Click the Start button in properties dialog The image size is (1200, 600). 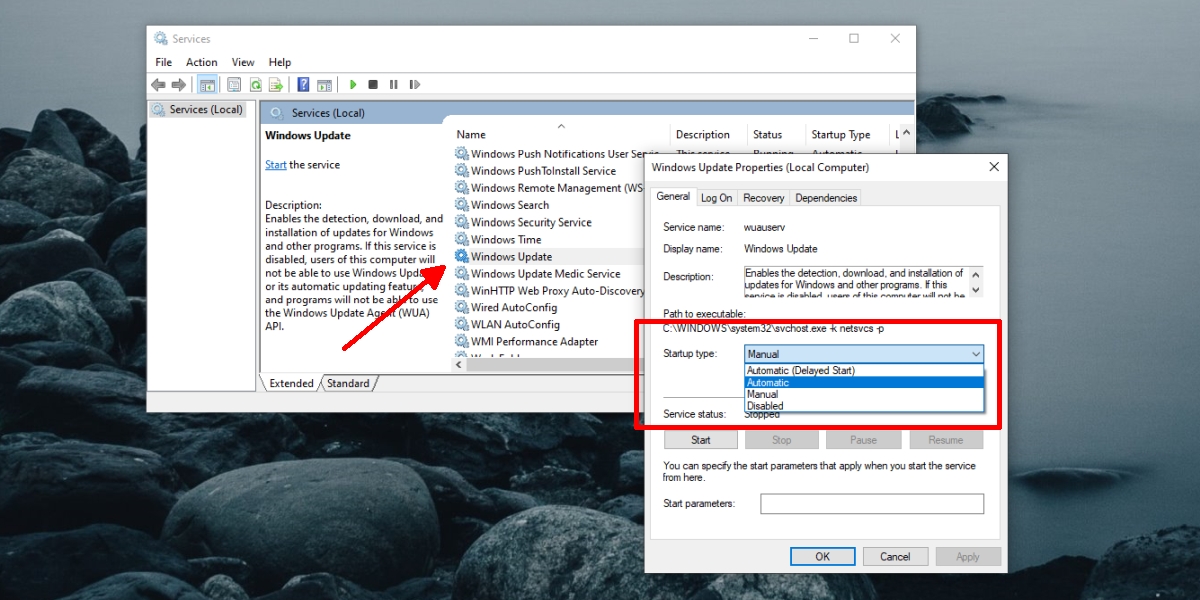[x=701, y=440]
